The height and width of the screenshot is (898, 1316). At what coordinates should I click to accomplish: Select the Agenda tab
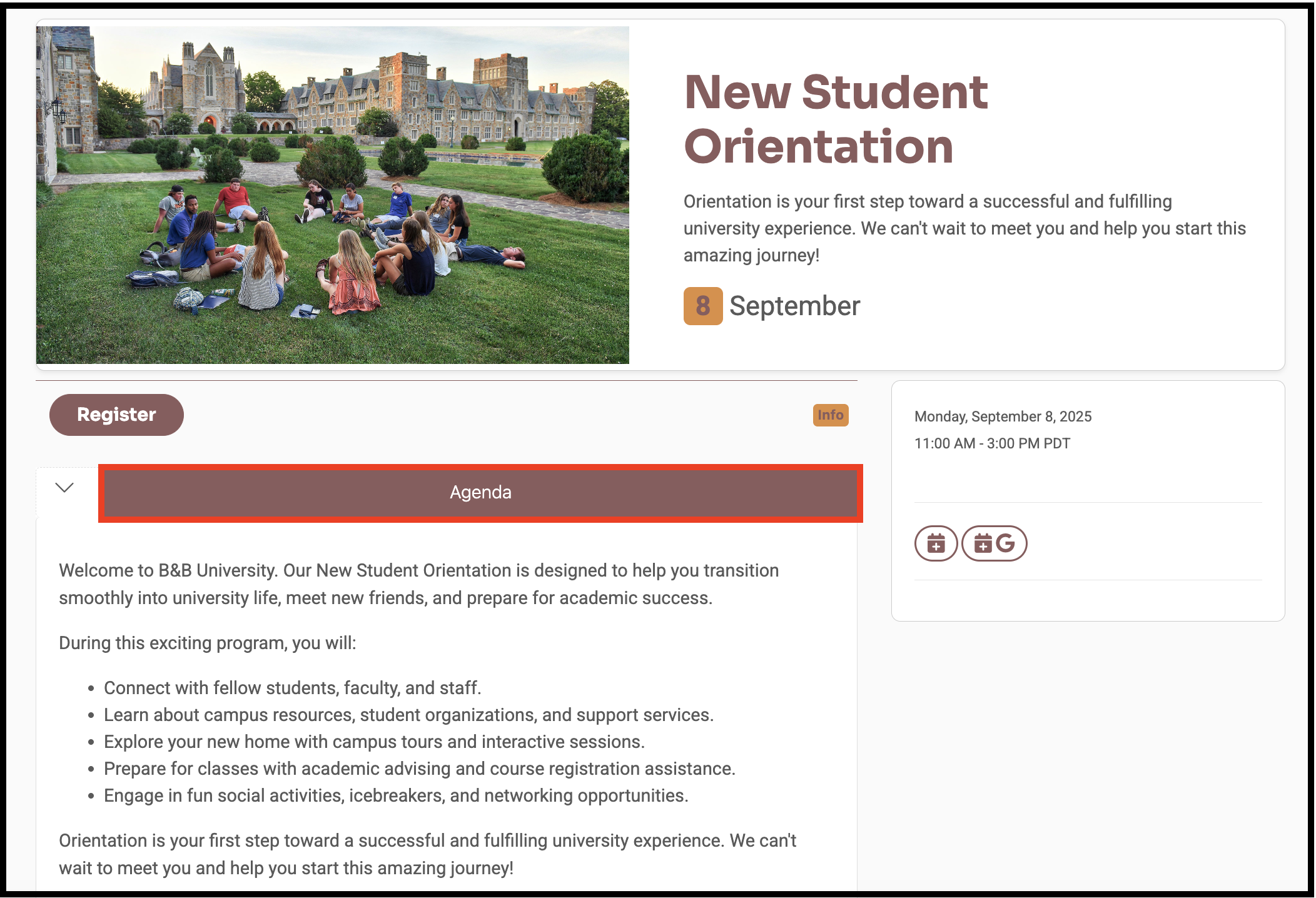(480, 493)
